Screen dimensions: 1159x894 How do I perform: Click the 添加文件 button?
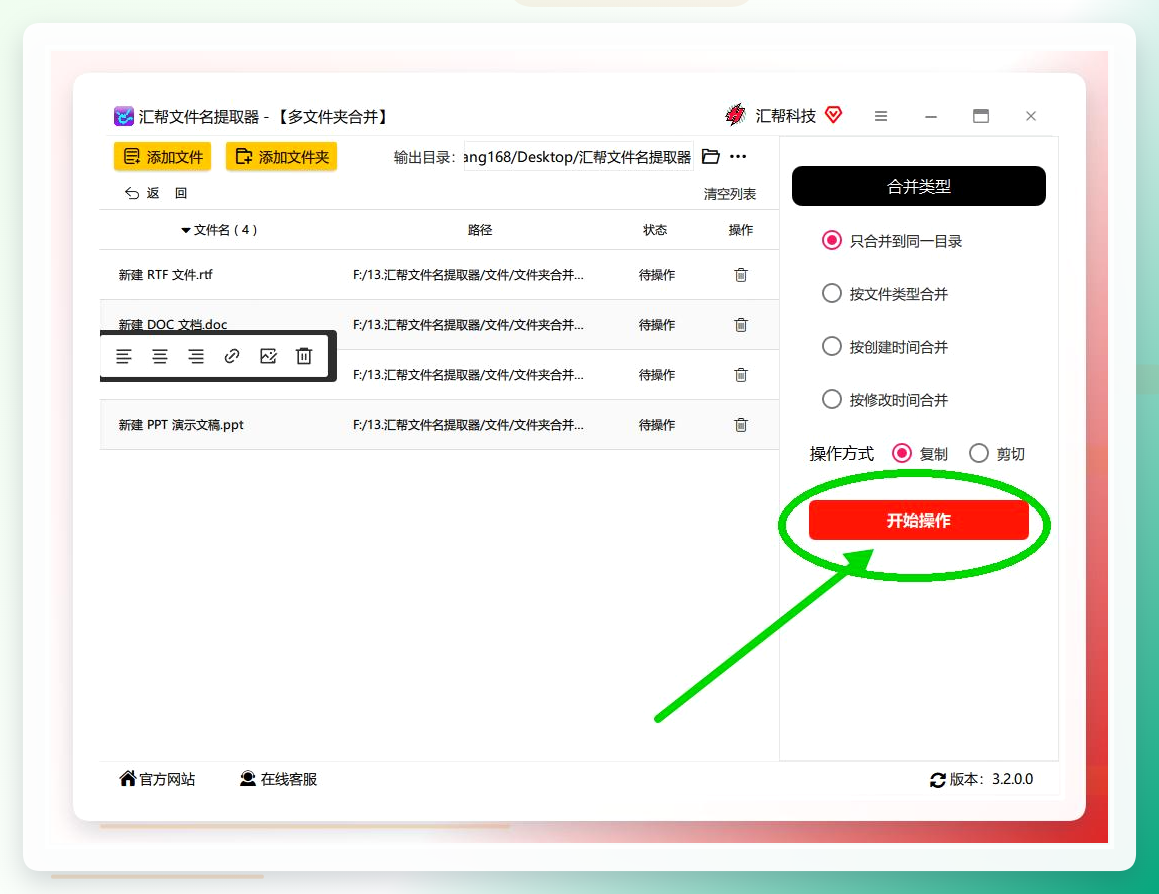(163, 157)
